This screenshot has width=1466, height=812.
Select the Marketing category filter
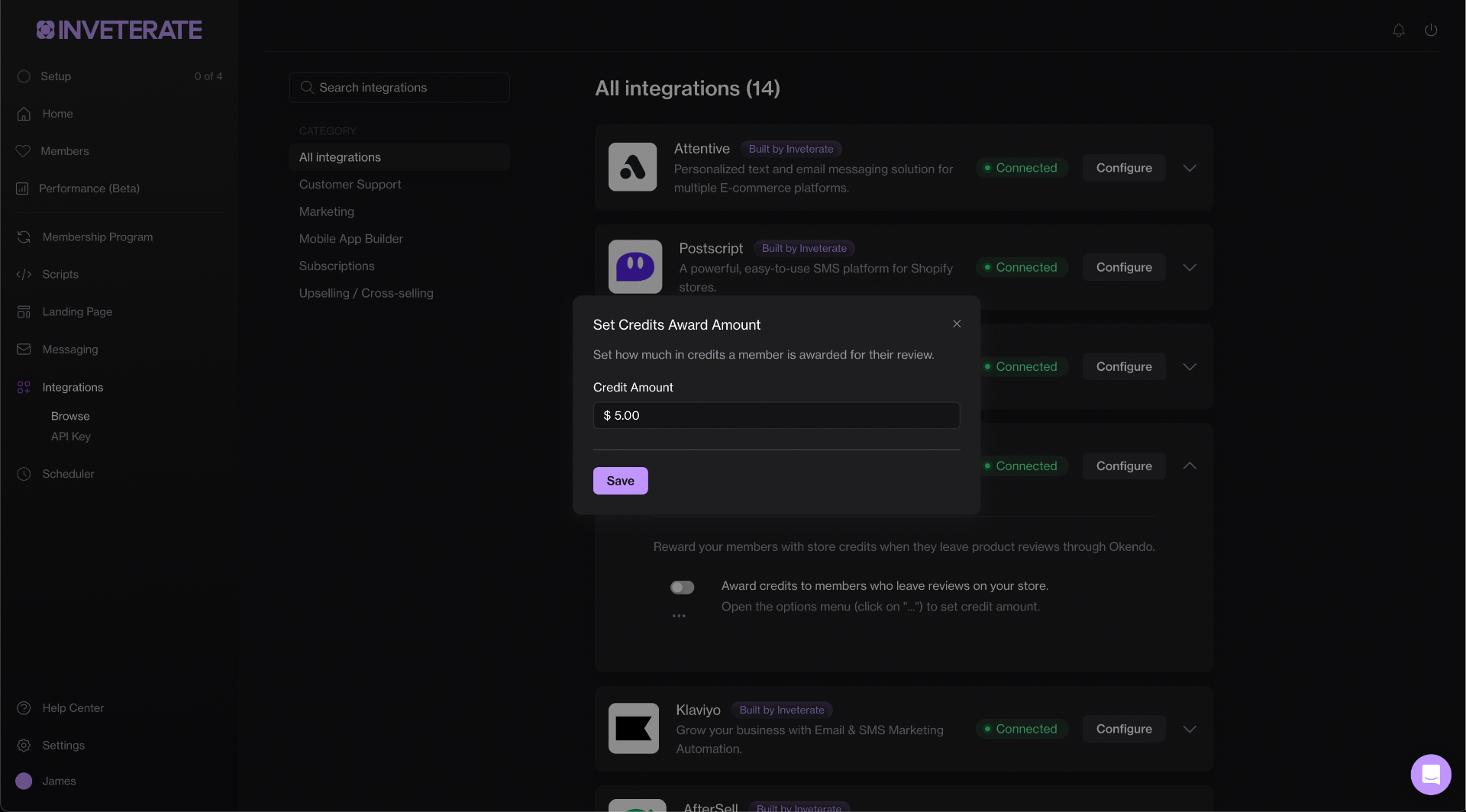coord(326,212)
